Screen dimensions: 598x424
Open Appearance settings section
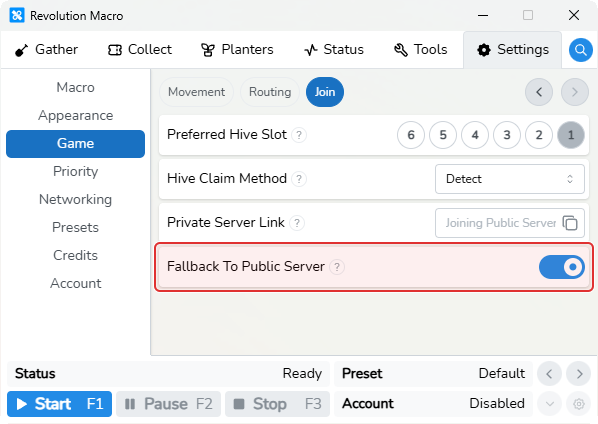pyautogui.click(x=76, y=116)
